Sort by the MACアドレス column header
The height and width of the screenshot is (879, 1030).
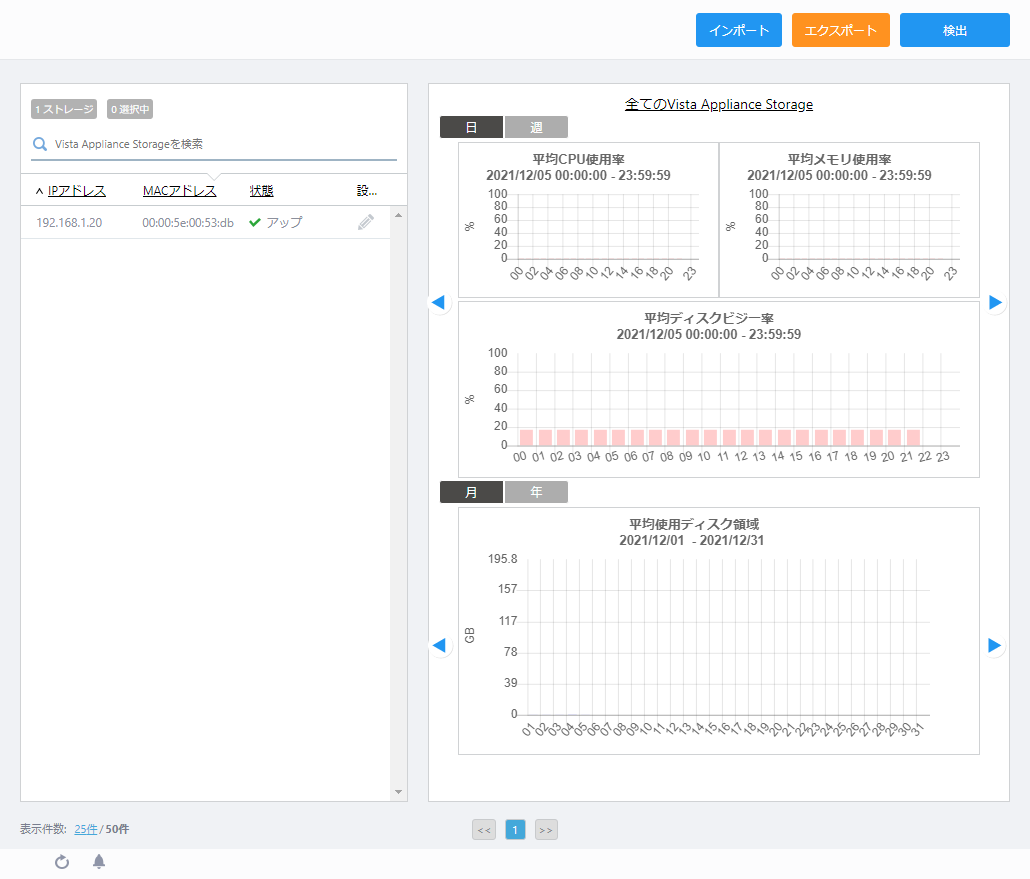[180, 191]
